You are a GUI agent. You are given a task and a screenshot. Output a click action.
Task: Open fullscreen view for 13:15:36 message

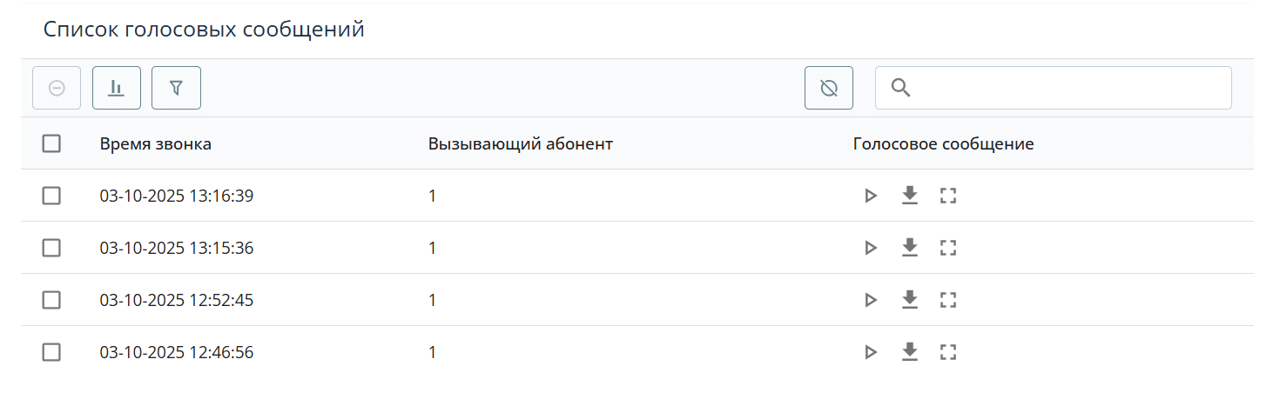pyautogui.click(x=949, y=248)
